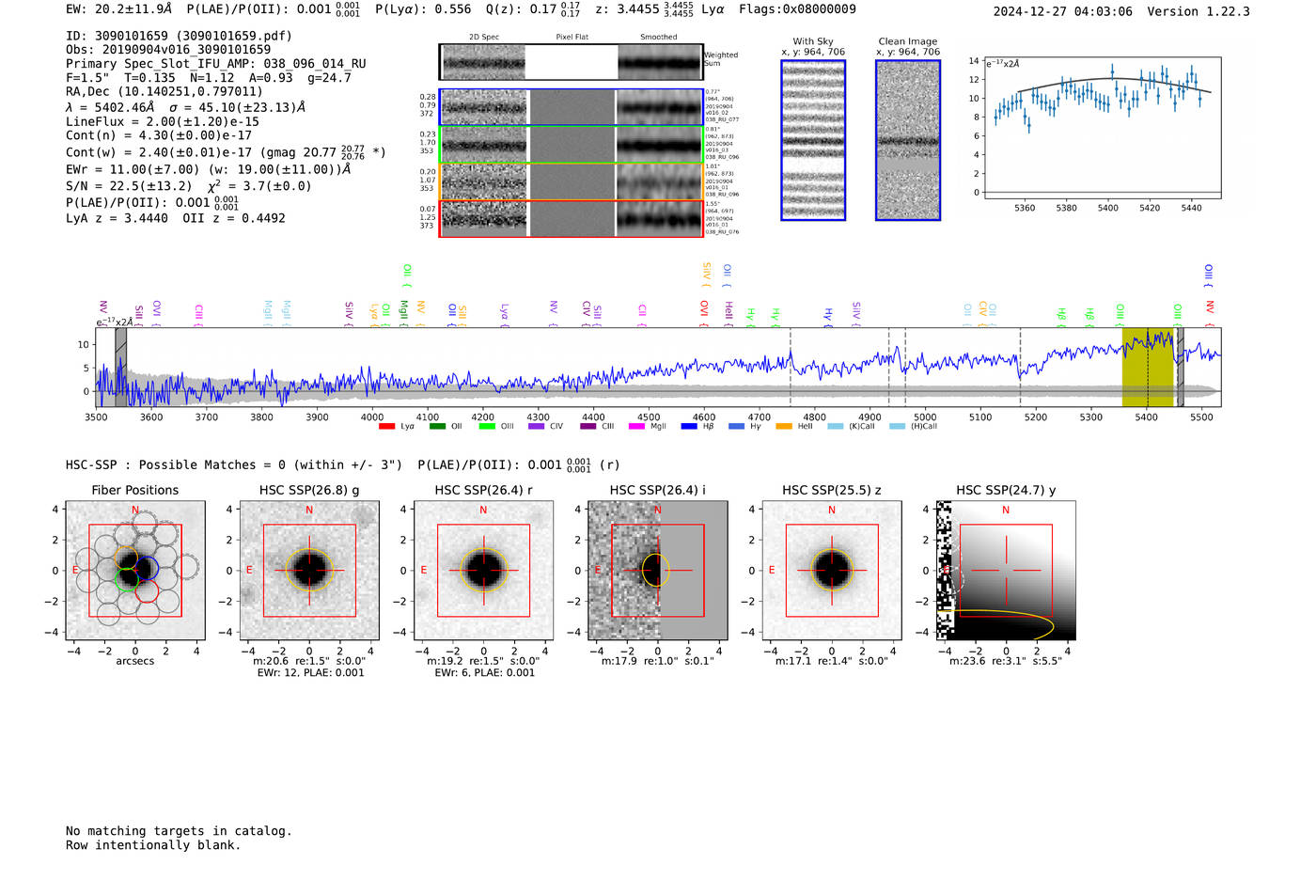Click the Flags:0x08000009 text
Screen dimensions: 1316x896
797,8
